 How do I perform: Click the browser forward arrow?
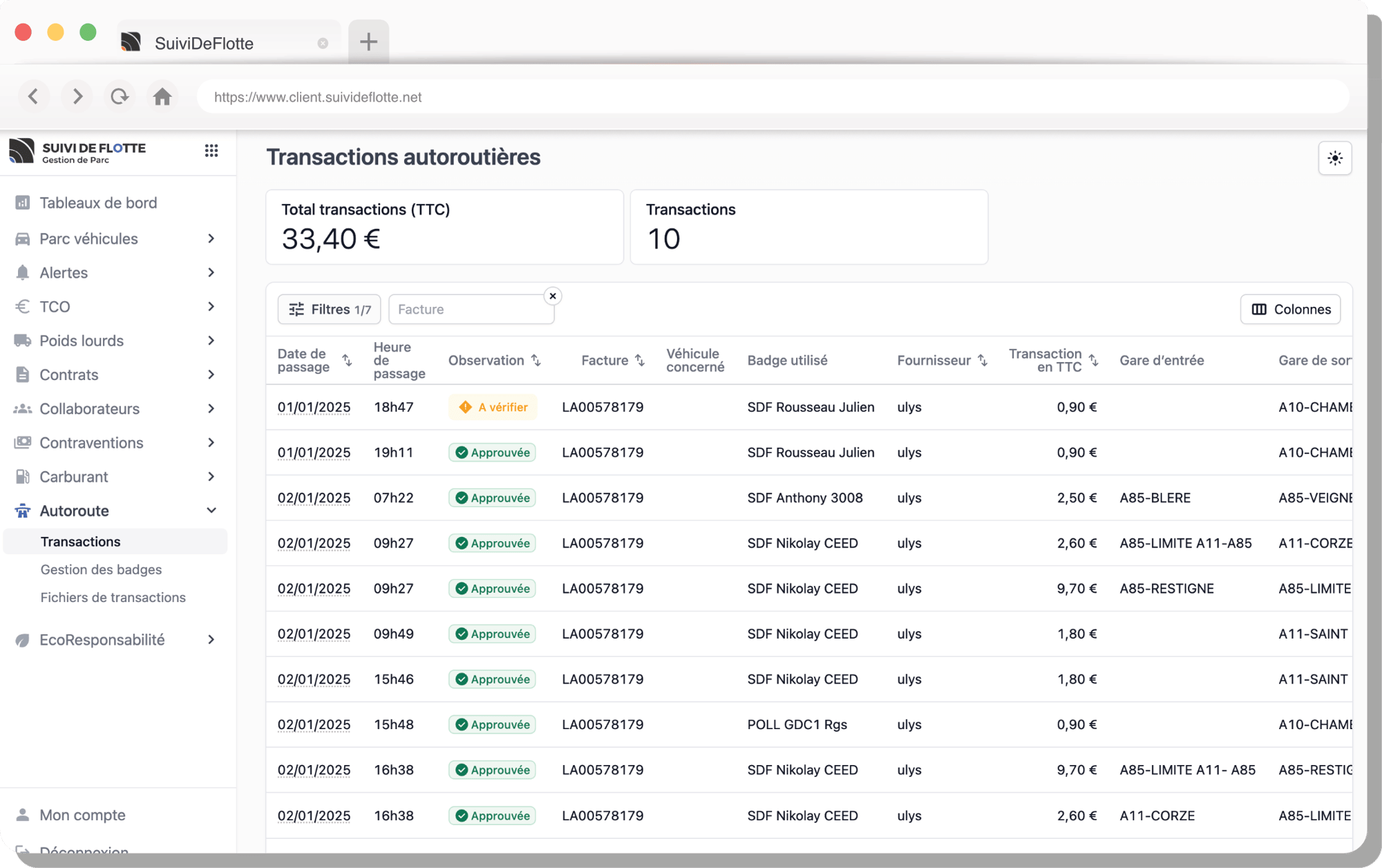pos(77,96)
